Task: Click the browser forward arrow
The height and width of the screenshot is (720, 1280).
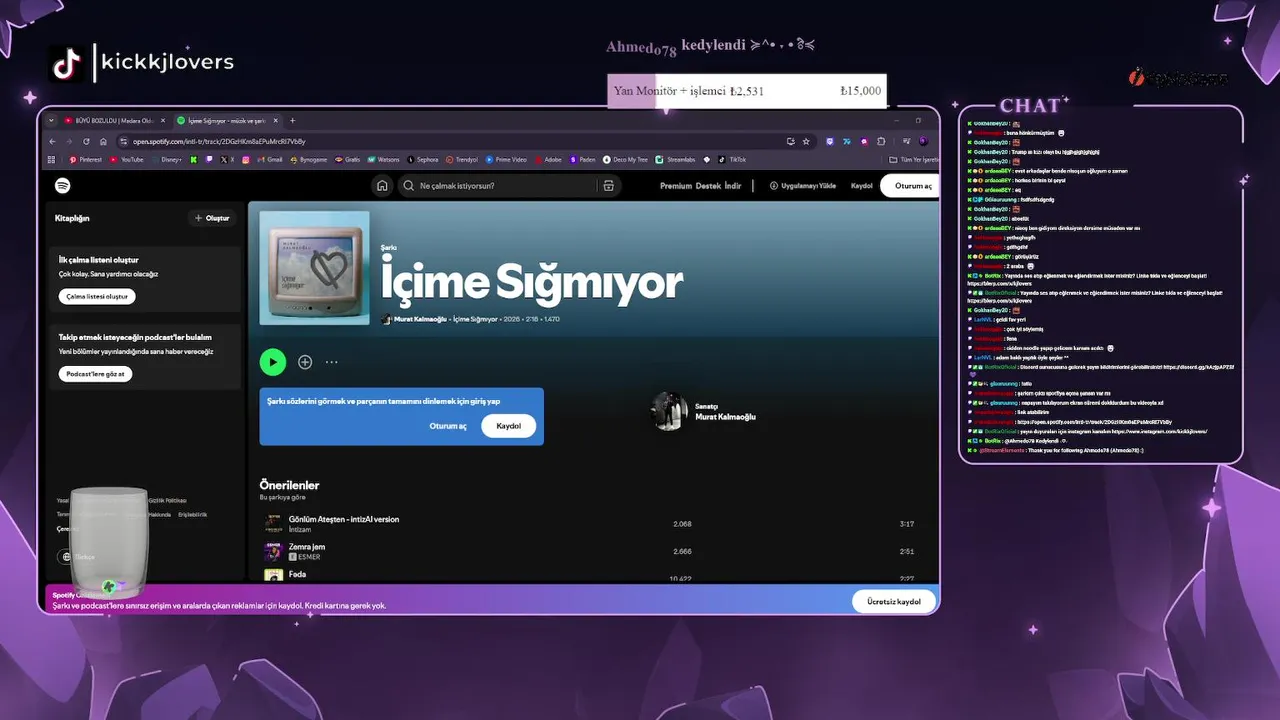Action: tap(69, 141)
